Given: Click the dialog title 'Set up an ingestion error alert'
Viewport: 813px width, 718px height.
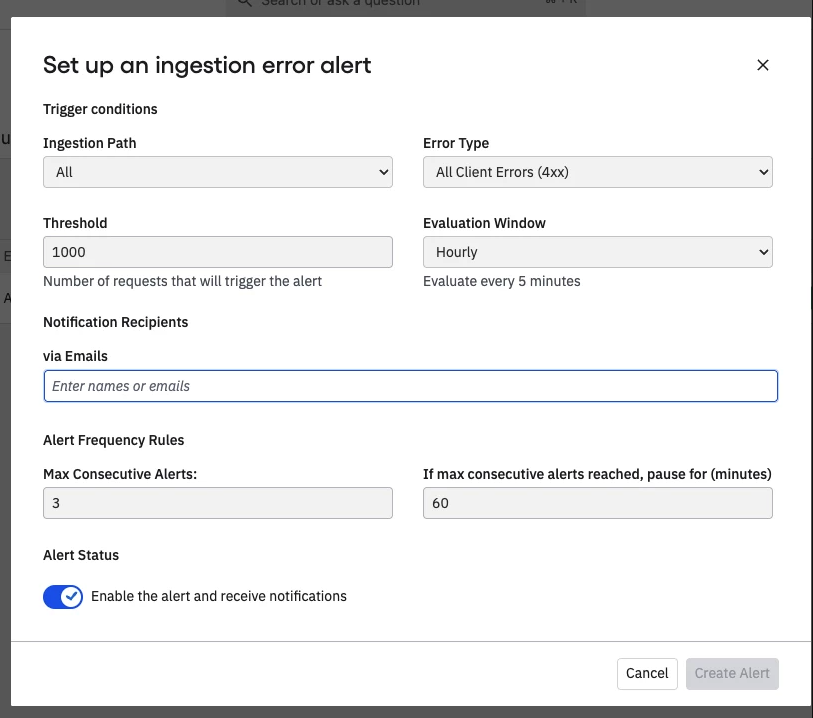Looking at the screenshot, I should 207,66.
